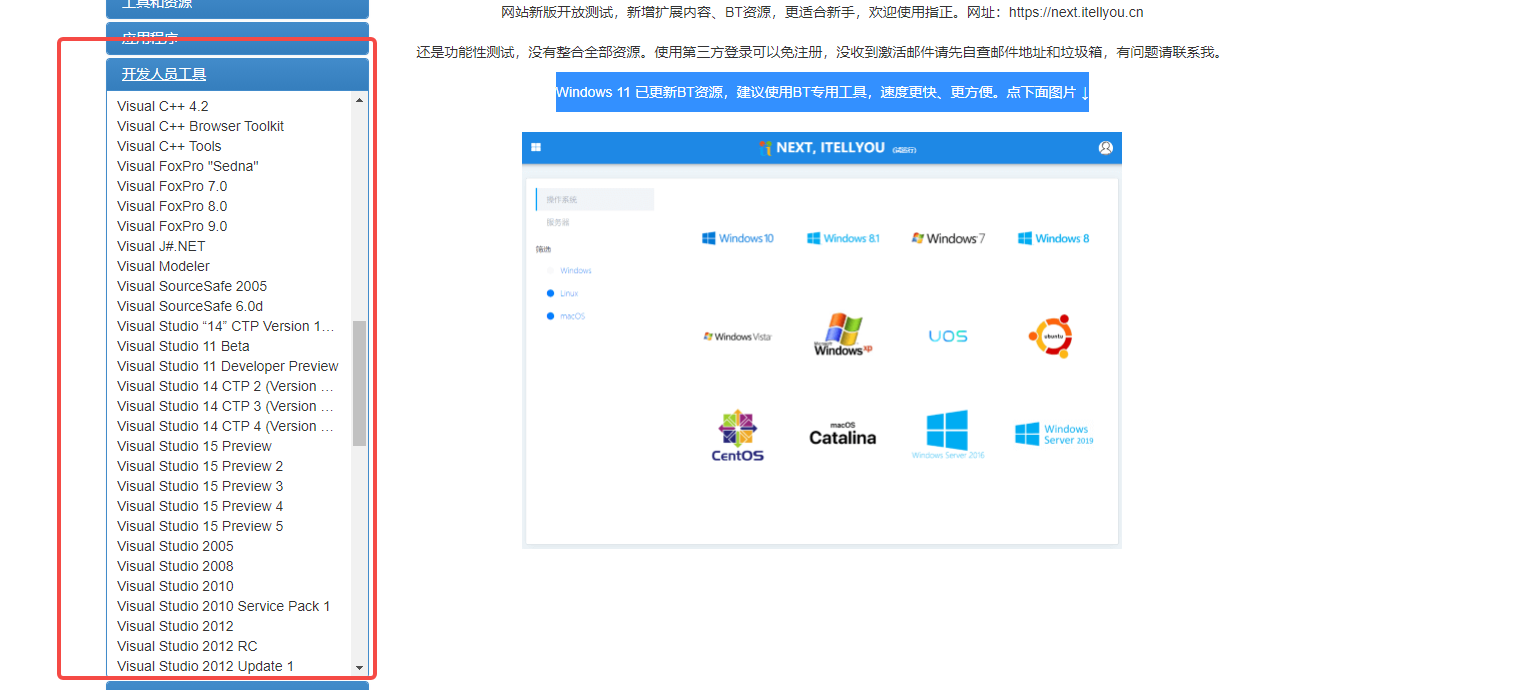1516x690 pixels.
Task: Choose Visual Studio 2005
Action: click(175, 546)
